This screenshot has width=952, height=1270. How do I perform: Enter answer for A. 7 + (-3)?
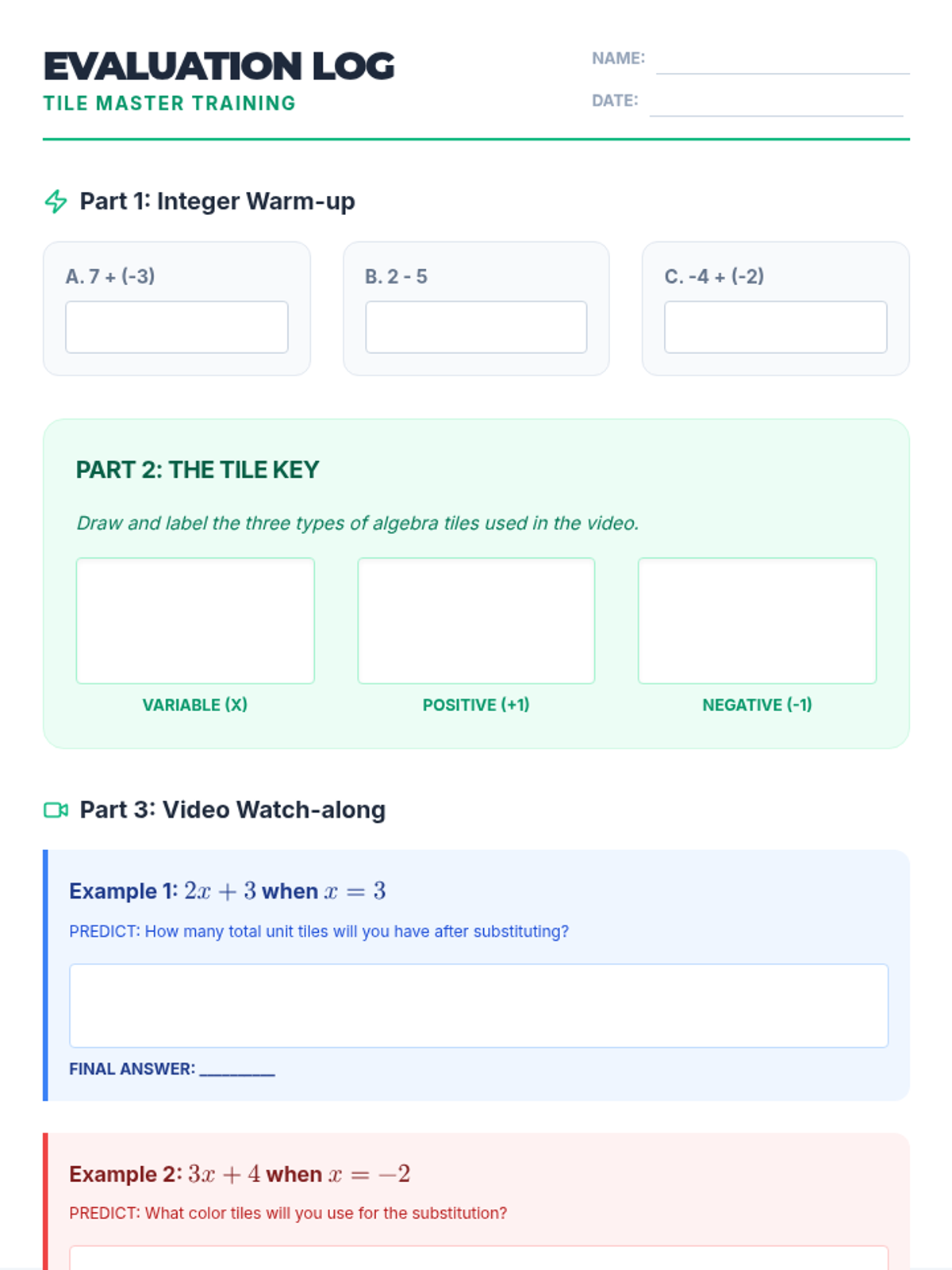click(177, 327)
